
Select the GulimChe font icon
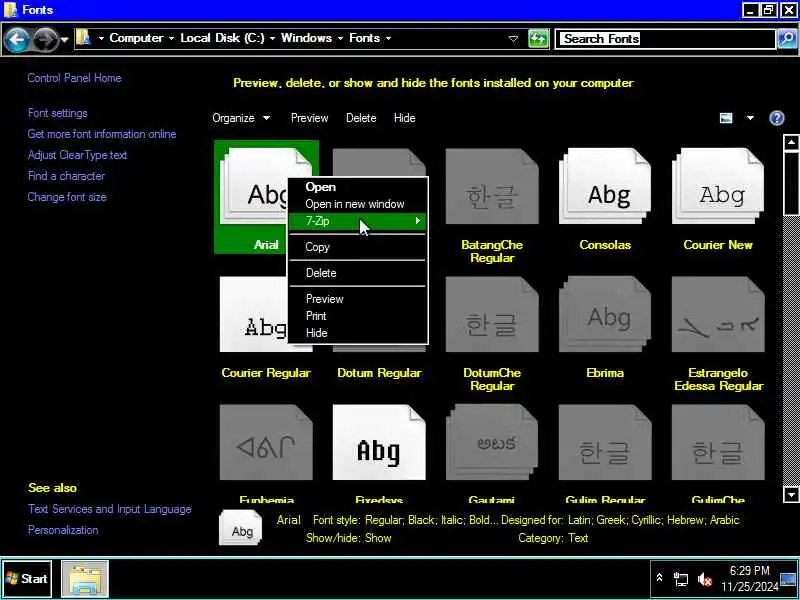(x=718, y=442)
